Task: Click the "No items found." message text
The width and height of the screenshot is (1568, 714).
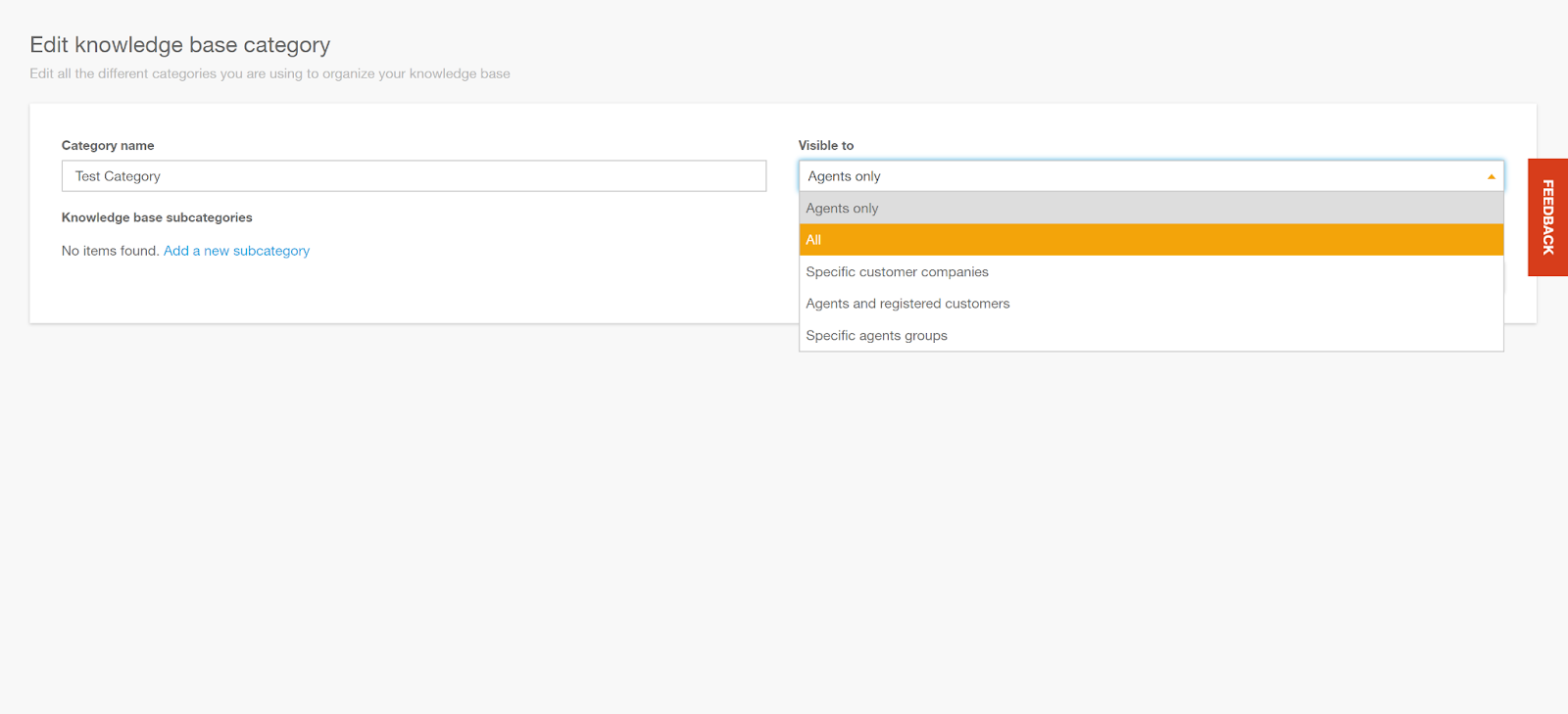Action: click(x=110, y=251)
